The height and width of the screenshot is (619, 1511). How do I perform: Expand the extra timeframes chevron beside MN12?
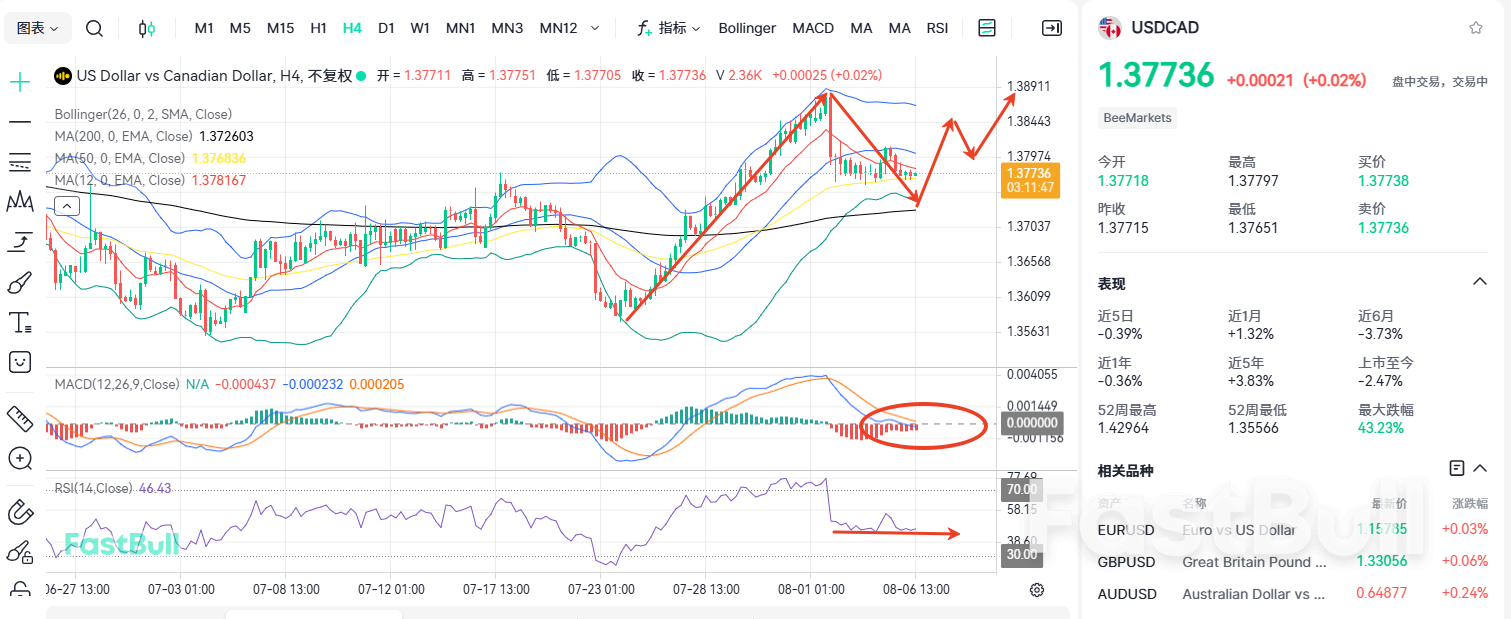[593, 28]
